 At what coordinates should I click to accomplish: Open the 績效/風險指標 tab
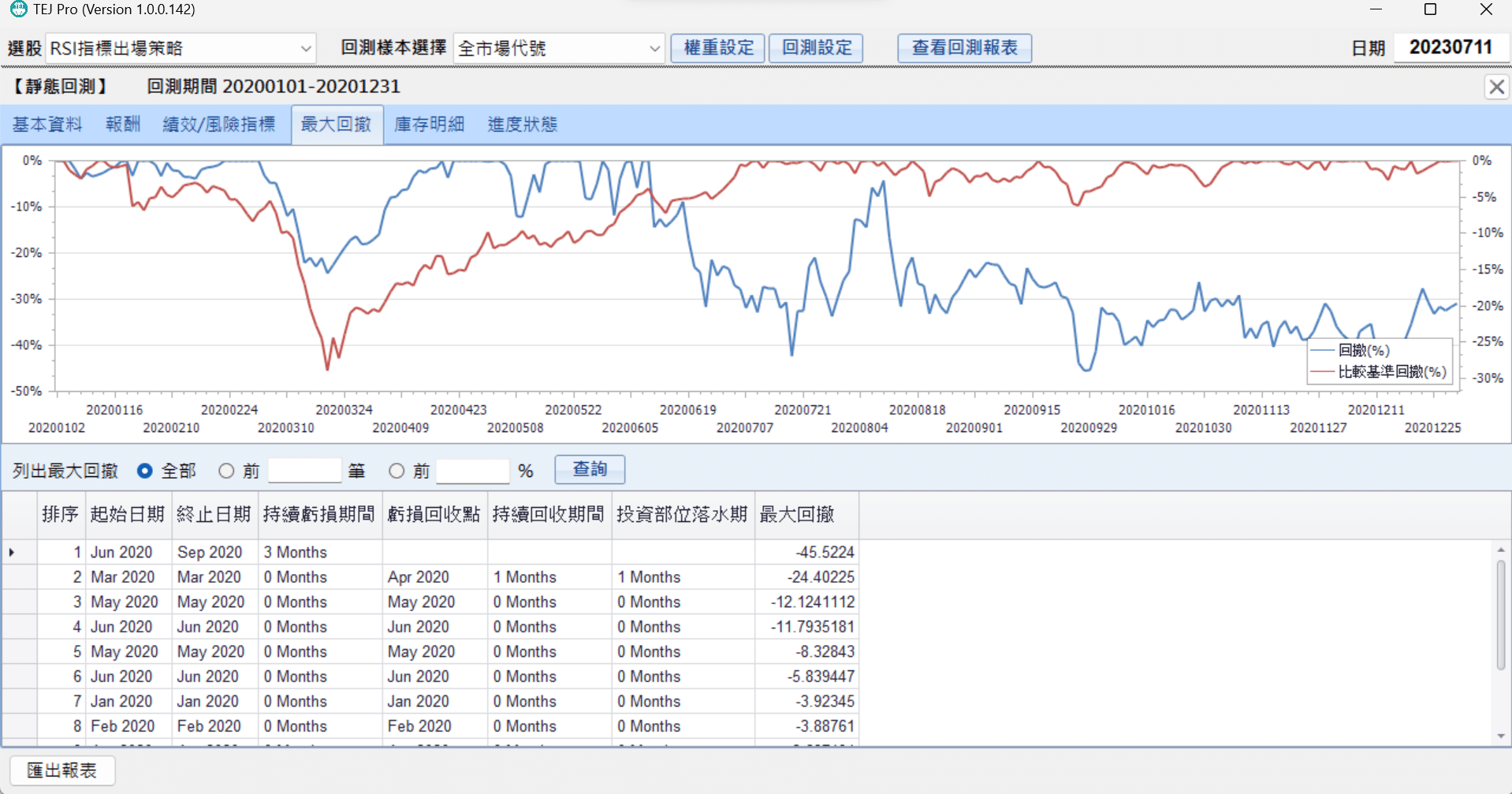[219, 125]
